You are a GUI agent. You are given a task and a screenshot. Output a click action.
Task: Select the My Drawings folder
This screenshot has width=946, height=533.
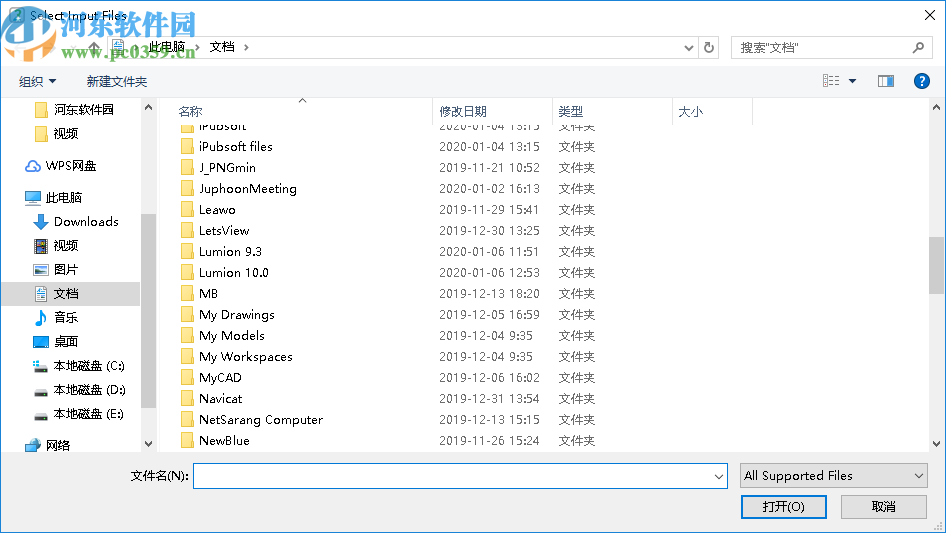(x=236, y=315)
